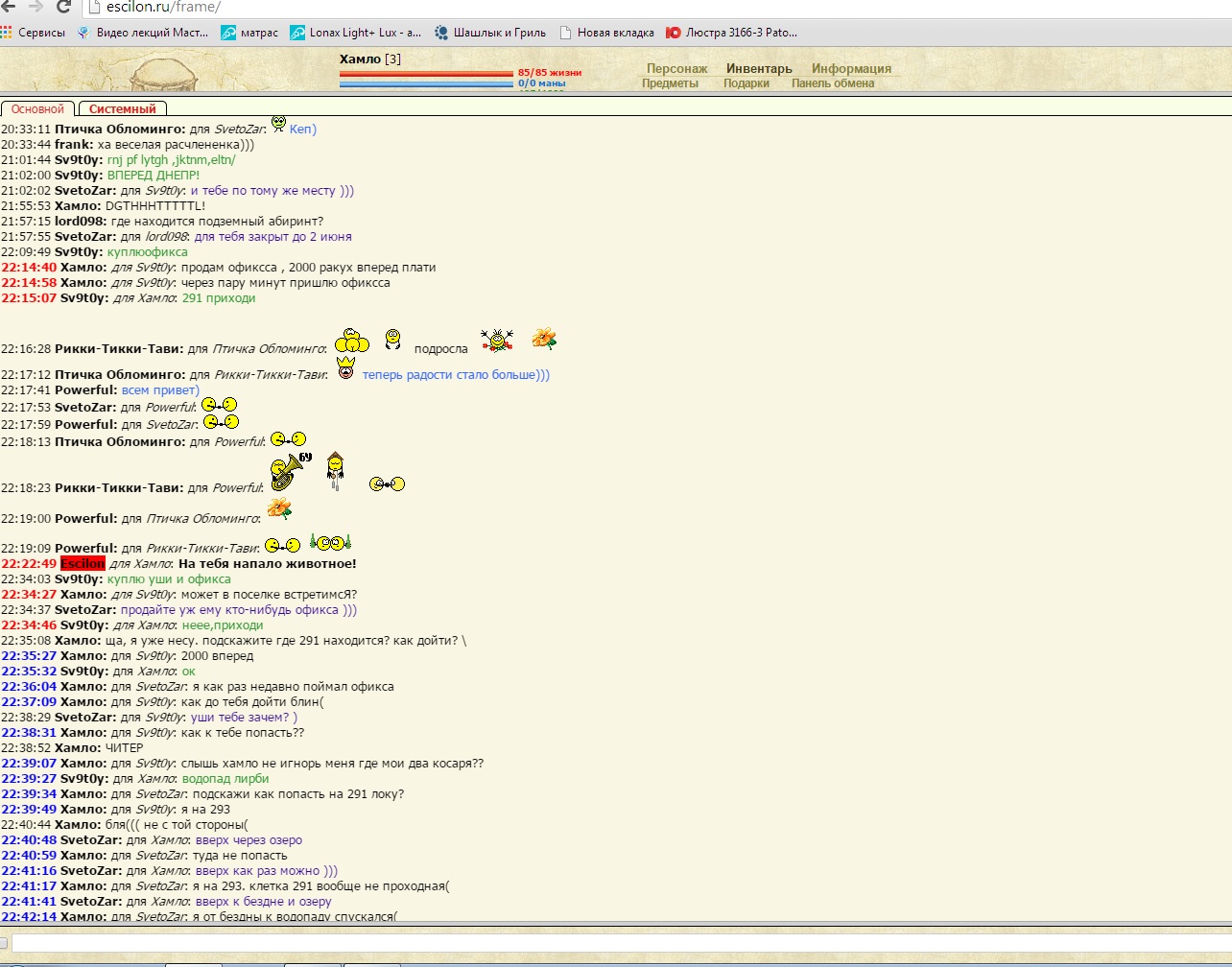Click the blue mana bar 0/0
1232x967 pixels.
[x=426, y=83]
